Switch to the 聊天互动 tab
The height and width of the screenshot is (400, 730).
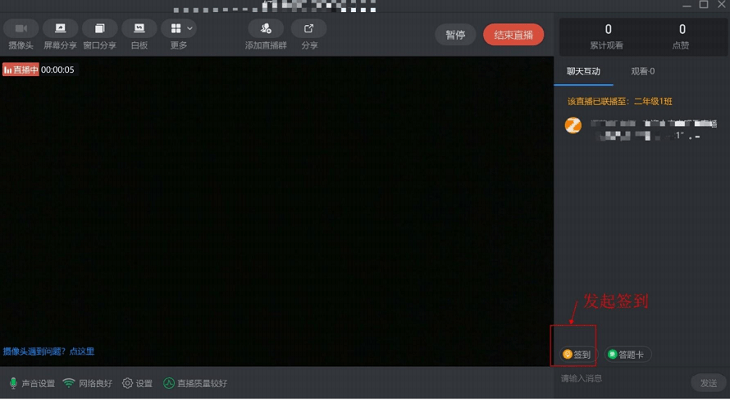pyautogui.click(x=583, y=72)
